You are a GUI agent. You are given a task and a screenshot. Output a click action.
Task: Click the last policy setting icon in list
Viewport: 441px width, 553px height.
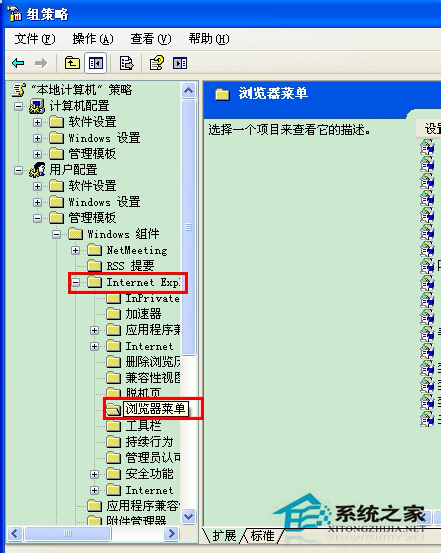(427, 419)
